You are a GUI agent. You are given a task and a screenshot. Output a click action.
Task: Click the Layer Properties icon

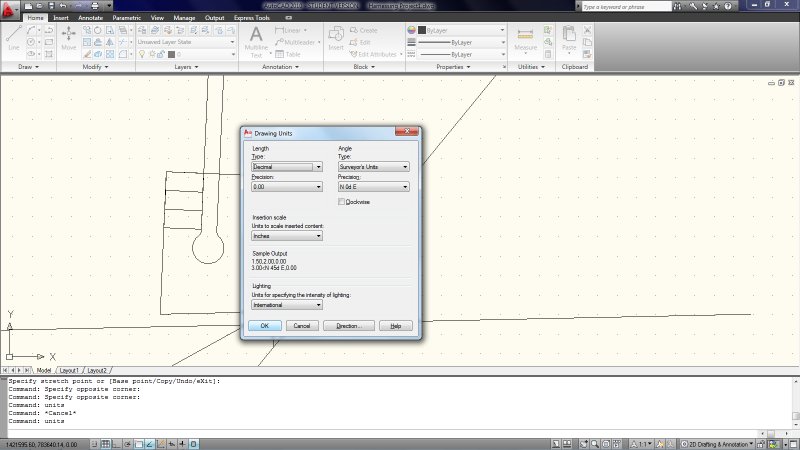[x=142, y=30]
